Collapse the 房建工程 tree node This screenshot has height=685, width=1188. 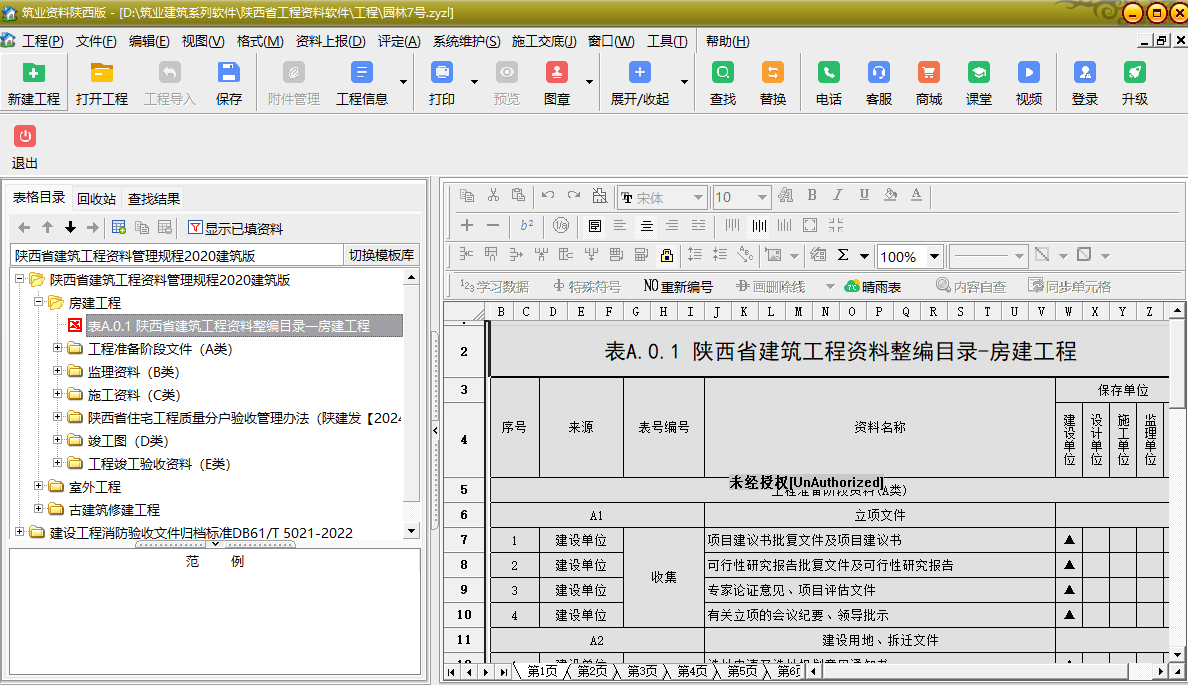point(39,302)
